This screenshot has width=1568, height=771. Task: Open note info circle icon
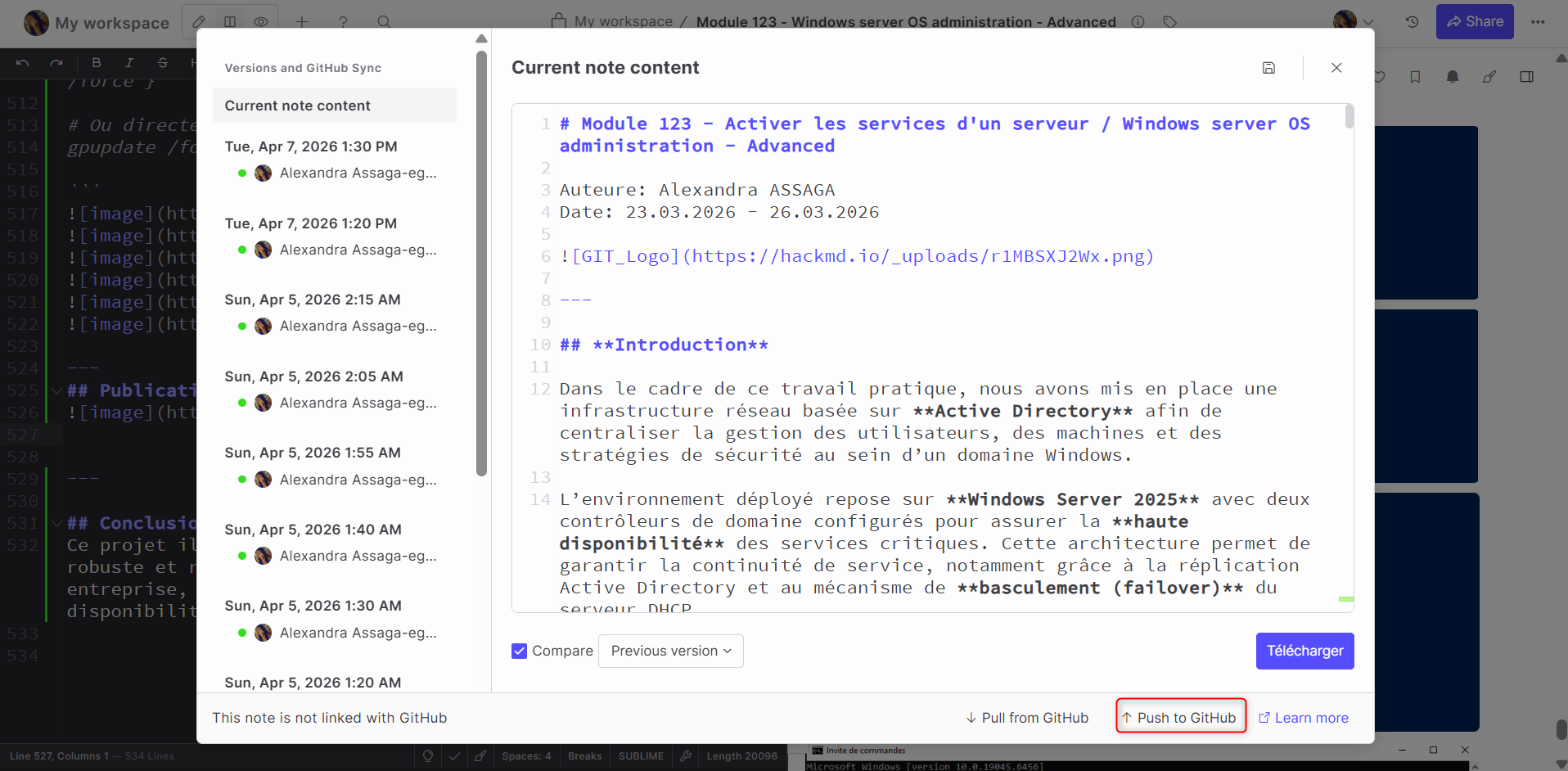(1138, 22)
